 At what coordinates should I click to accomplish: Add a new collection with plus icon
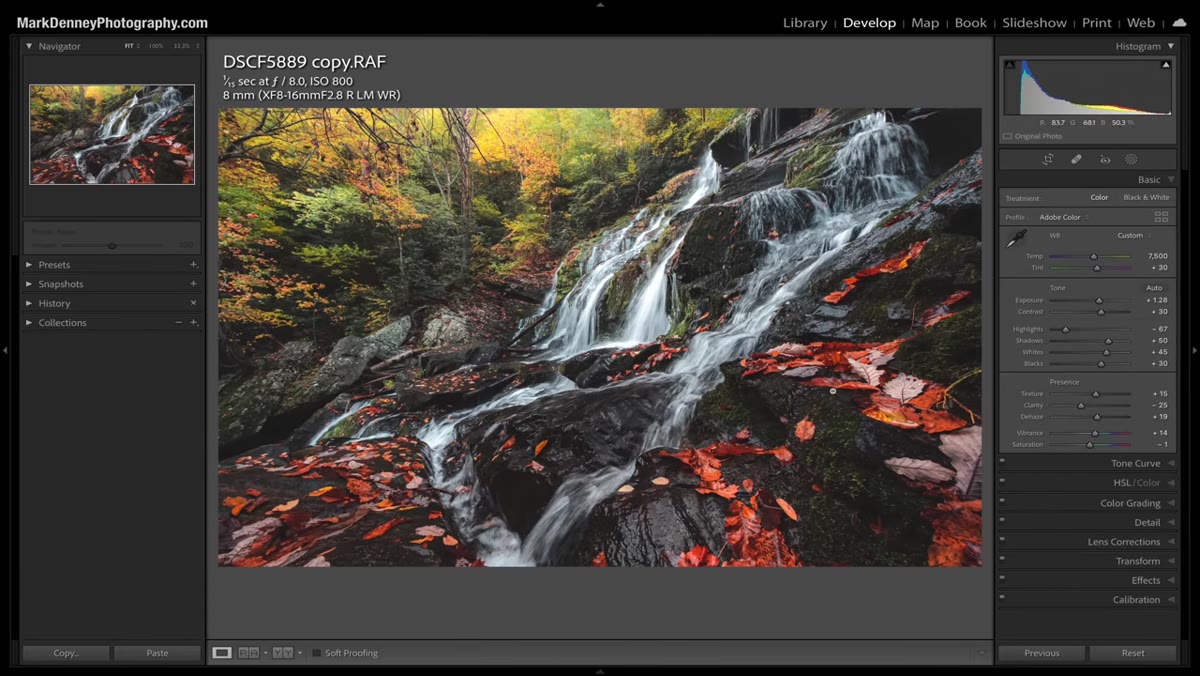pos(193,322)
